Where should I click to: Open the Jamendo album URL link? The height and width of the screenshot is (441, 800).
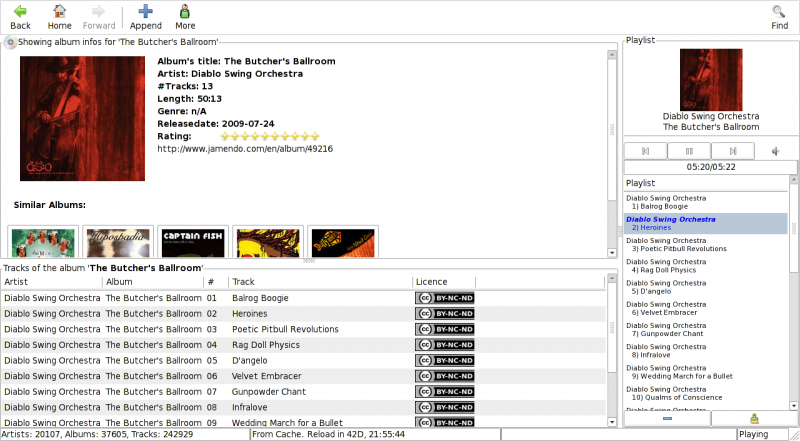click(245, 149)
